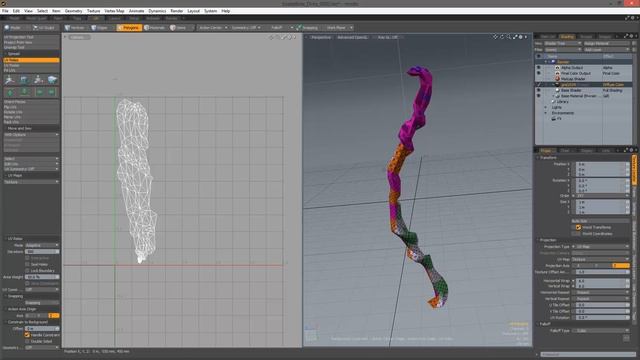Click second UV tool icon in left panel
This screenshot has width=640, height=360.
[x=24, y=80]
